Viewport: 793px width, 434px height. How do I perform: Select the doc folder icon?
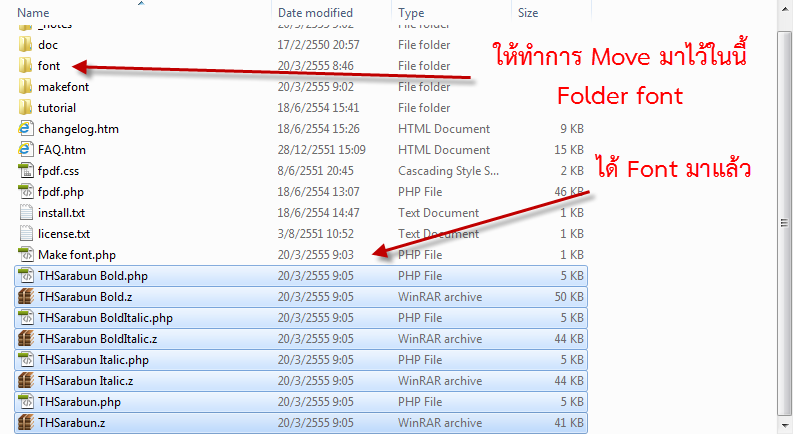[25, 45]
